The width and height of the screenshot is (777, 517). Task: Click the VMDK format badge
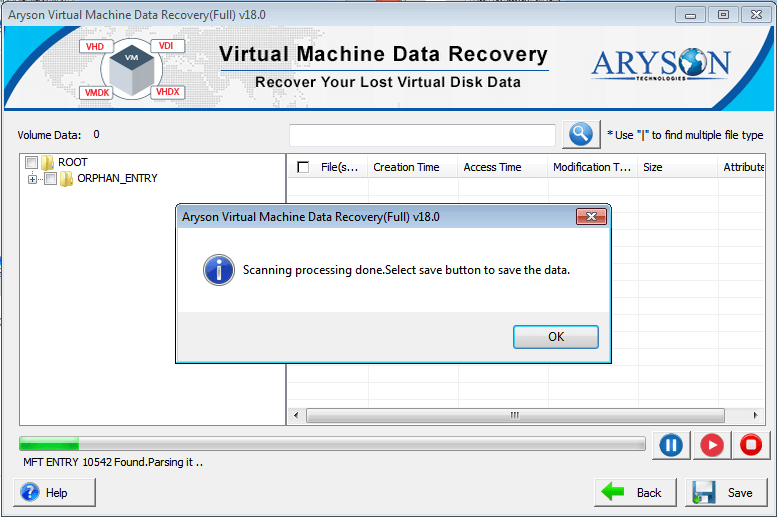[x=97, y=93]
